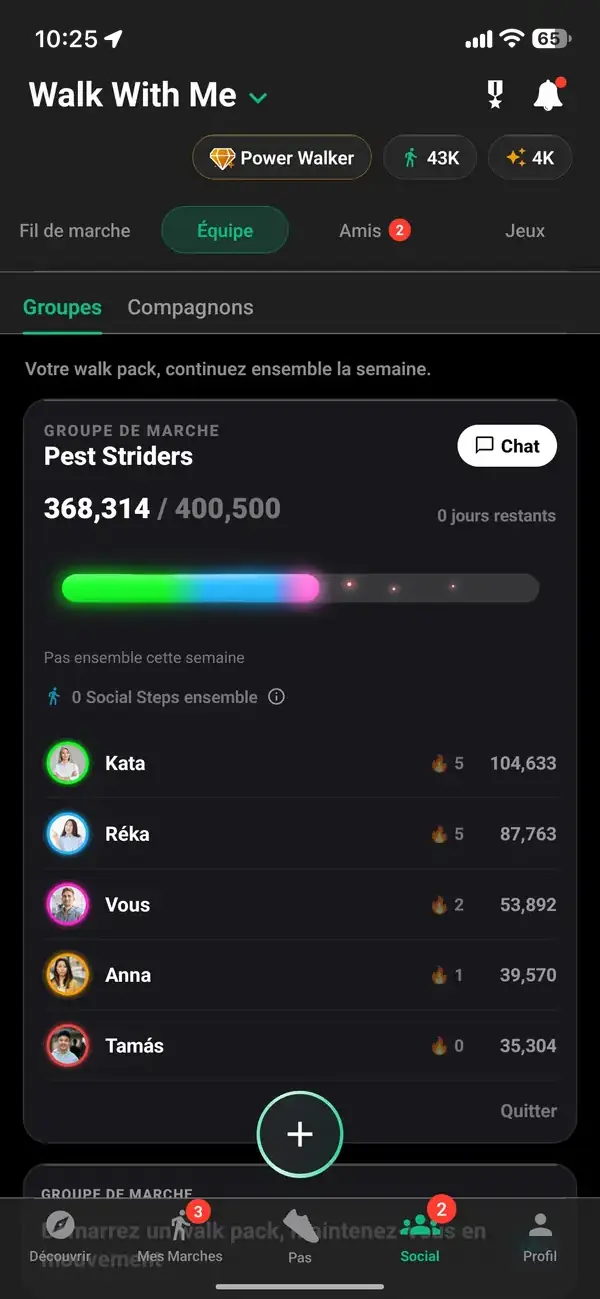Expand the Walk With Me dropdown chevron
Screen dimensions: 600x1299
coord(258,98)
